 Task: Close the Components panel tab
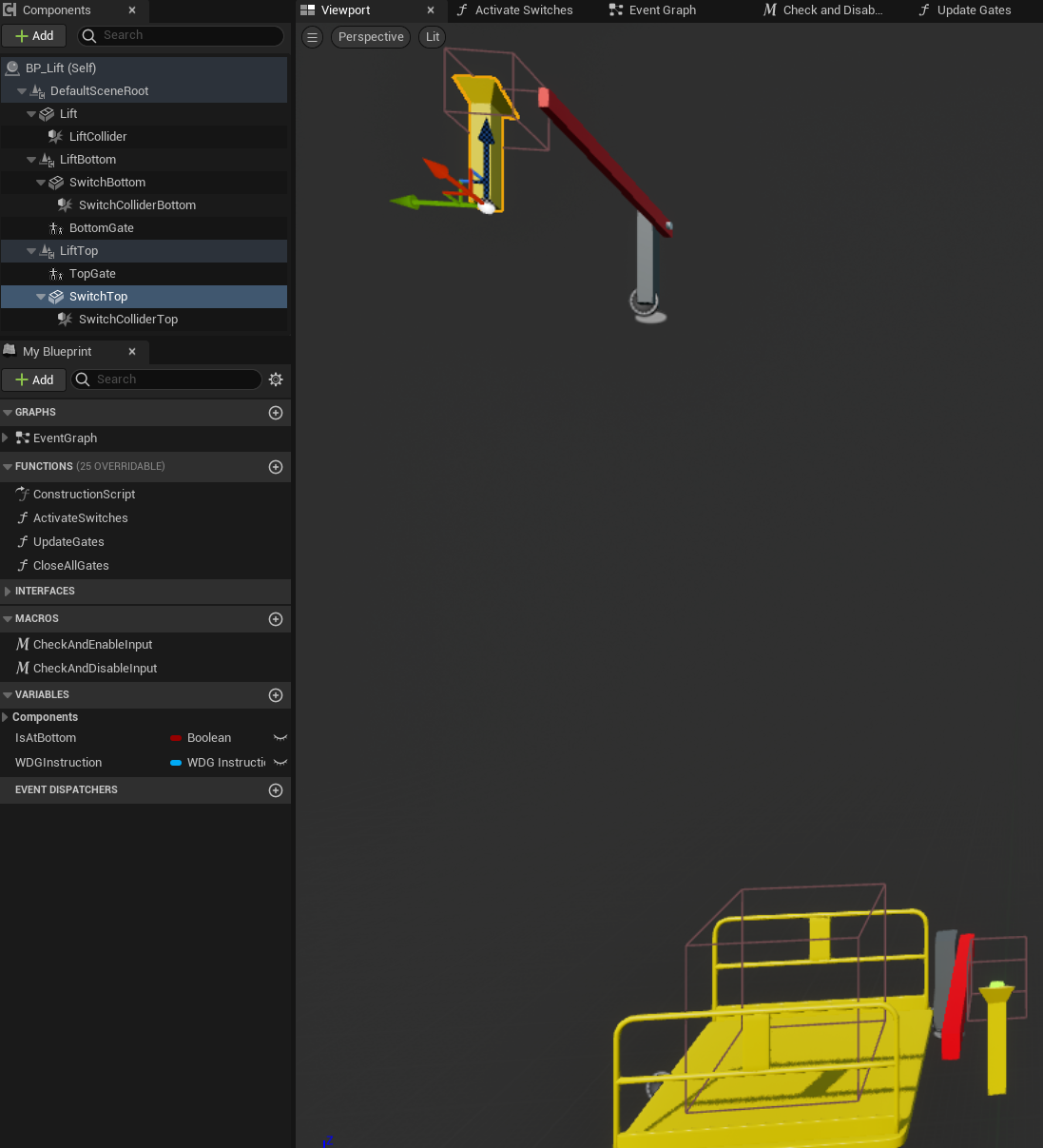[x=132, y=10]
